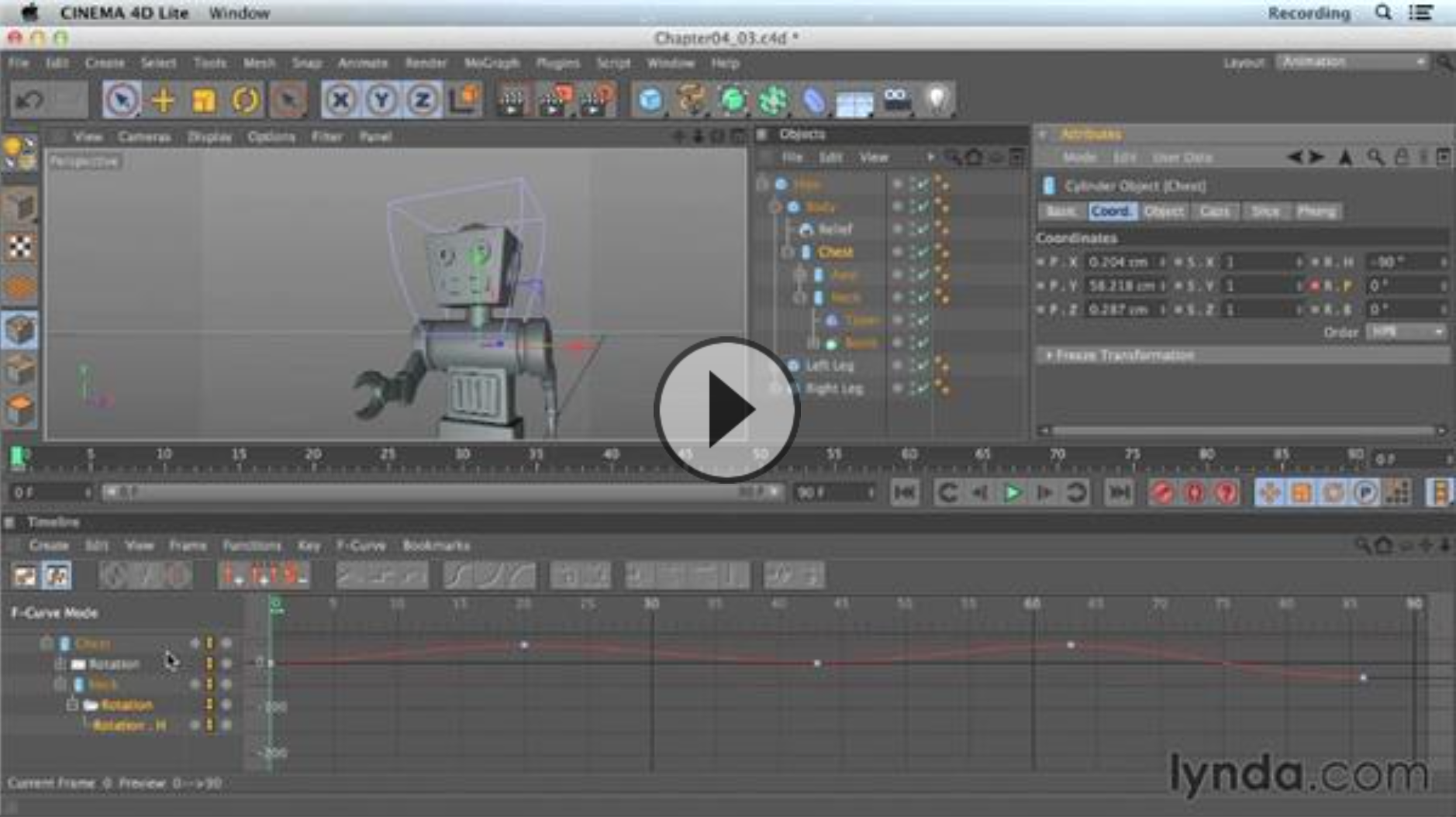Viewport: 1456px width, 817px height.
Task: Open the Layout dropdown set to Animation
Action: pos(1352,62)
